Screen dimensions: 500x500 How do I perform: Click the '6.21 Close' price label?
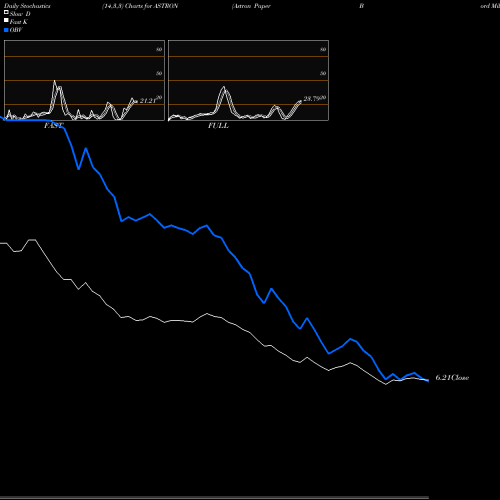[452, 378]
